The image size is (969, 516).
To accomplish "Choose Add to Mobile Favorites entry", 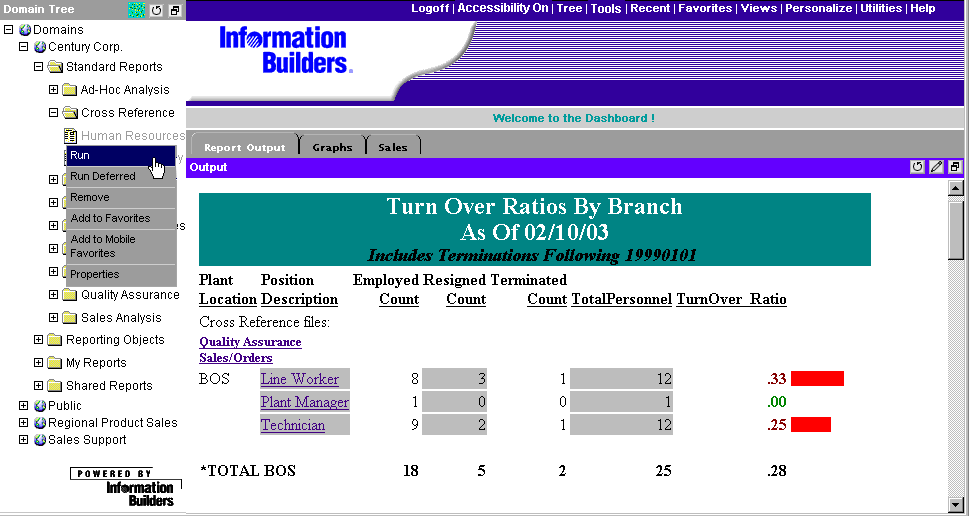I will [121, 247].
